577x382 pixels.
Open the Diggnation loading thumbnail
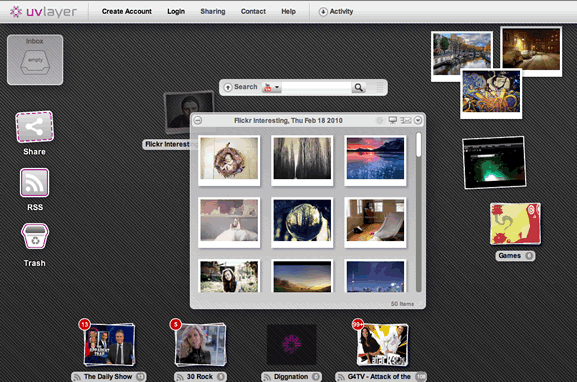pyautogui.click(x=291, y=344)
